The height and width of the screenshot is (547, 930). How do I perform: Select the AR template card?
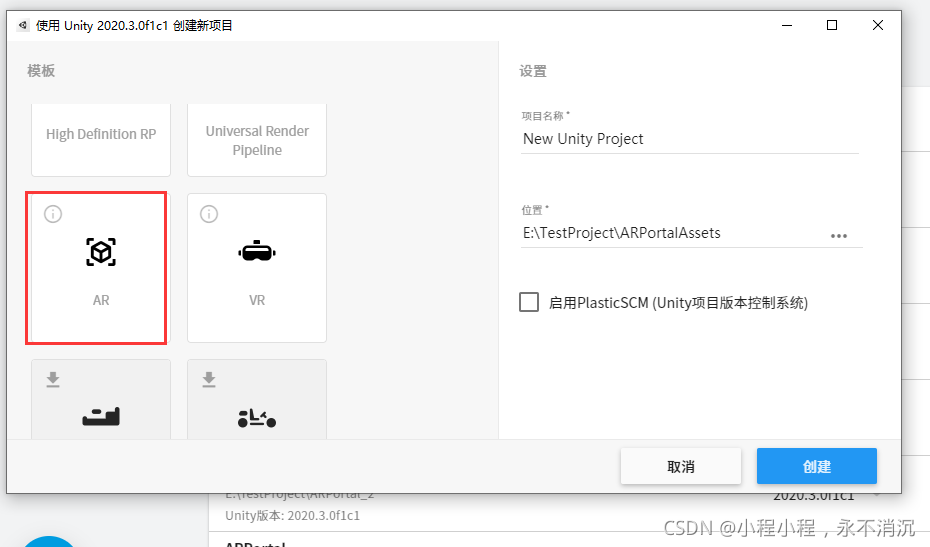click(x=101, y=268)
